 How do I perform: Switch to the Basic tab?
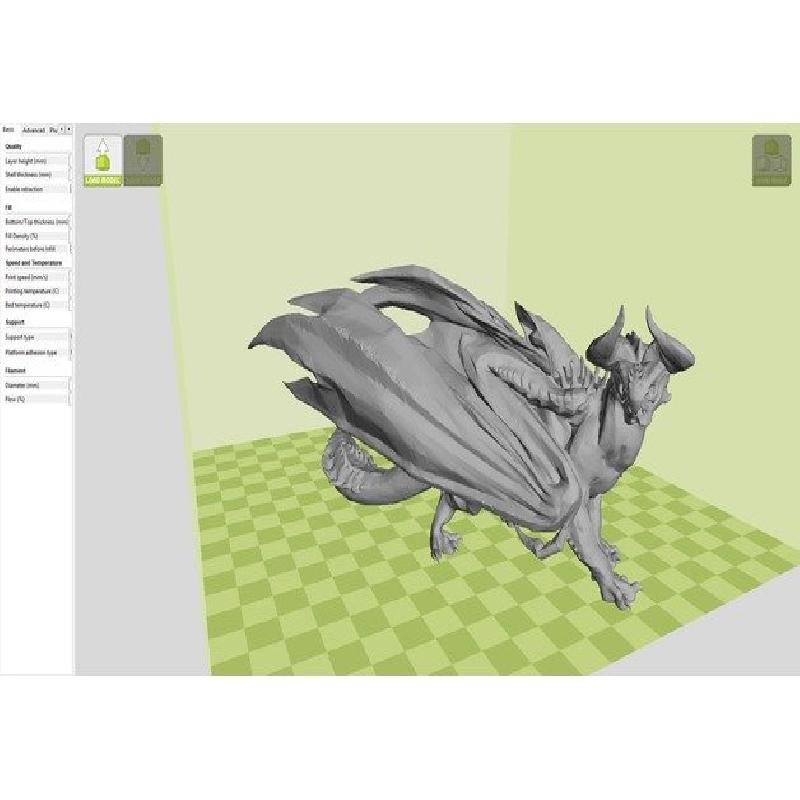tap(9, 130)
